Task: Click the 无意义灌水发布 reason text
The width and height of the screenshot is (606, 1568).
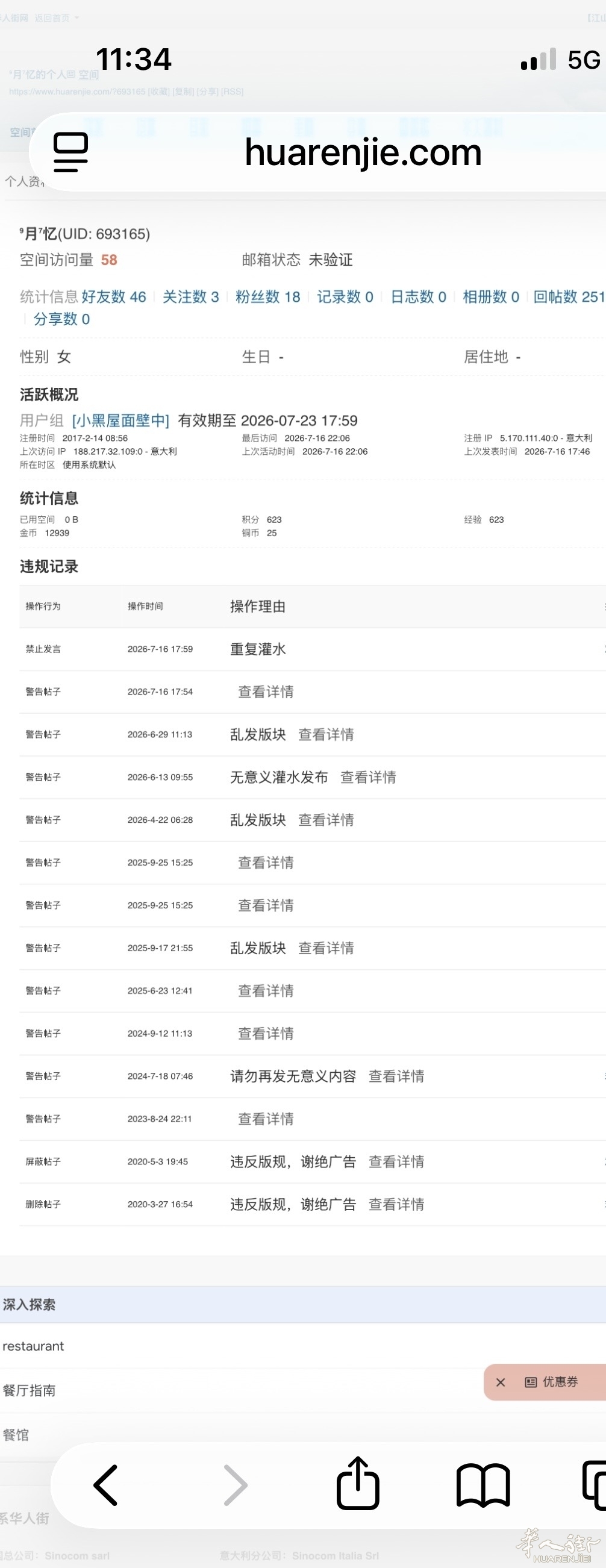Action: pos(280,776)
